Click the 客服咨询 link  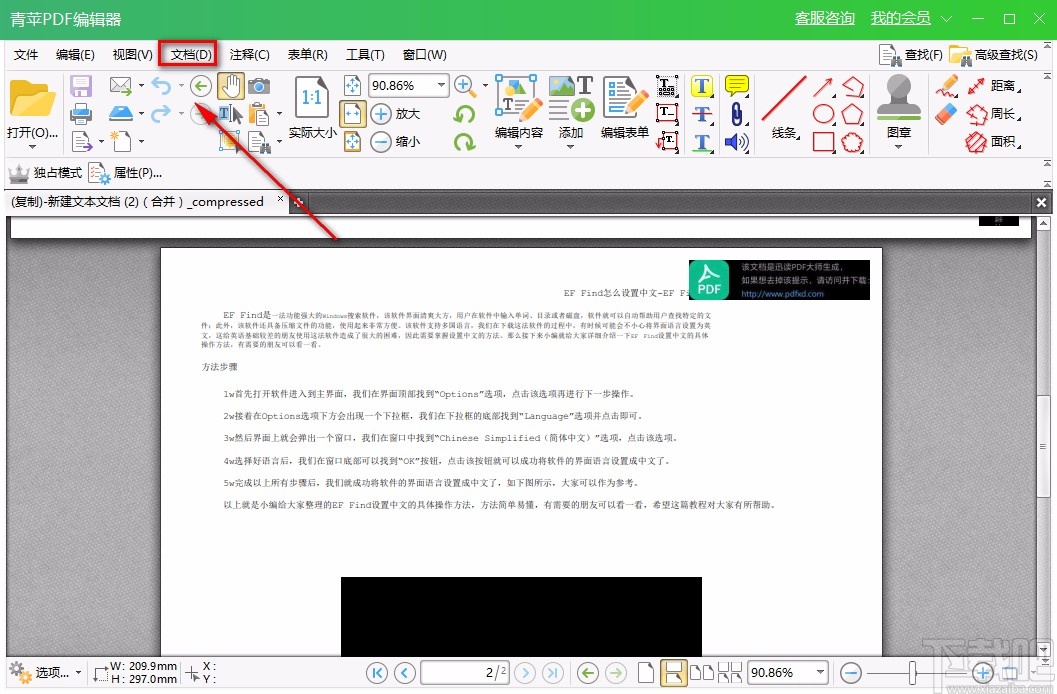pos(824,18)
